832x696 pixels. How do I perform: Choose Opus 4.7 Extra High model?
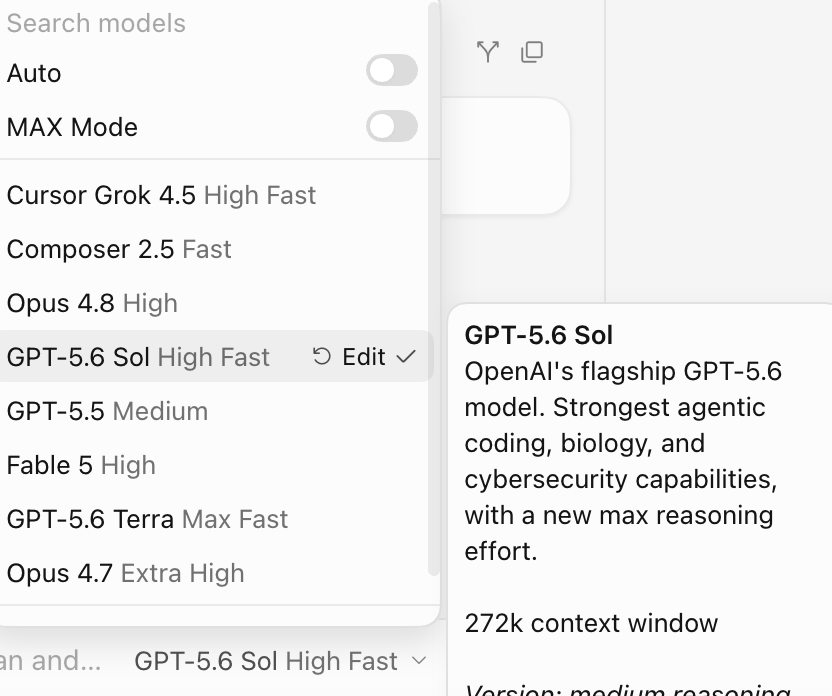coord(215,573)
